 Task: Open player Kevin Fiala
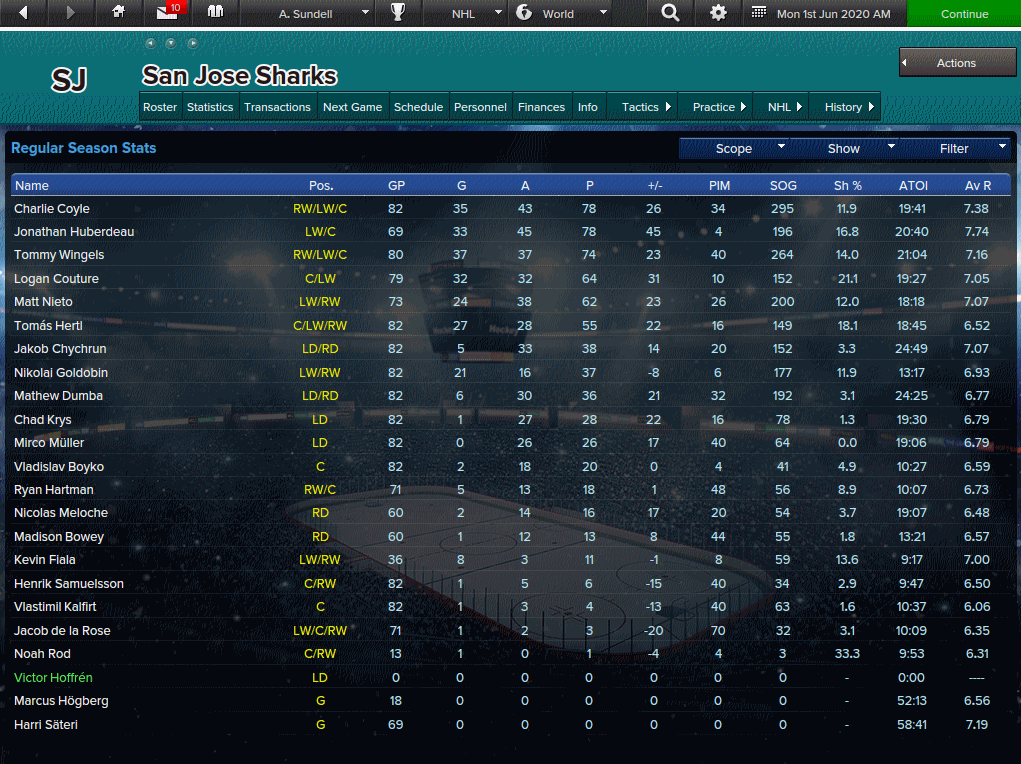pos(44,559)
